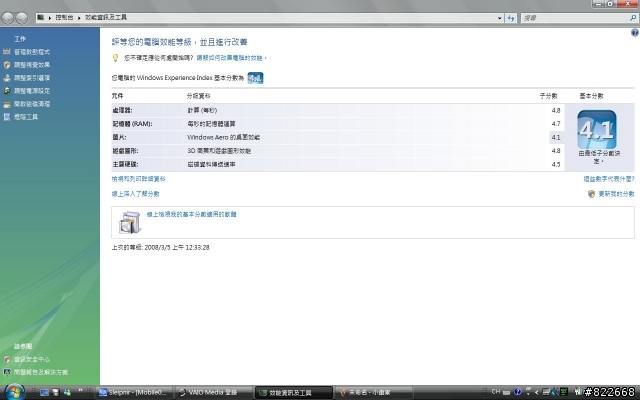Open the Windows Start orb
This screenshot has width=640, height=400.
(x=14, y=392)
